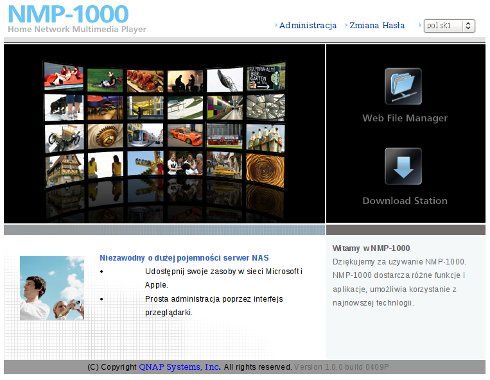Click heading 'Niezawodny o dużej pojemności serwer NAS'

click(184, 258)
